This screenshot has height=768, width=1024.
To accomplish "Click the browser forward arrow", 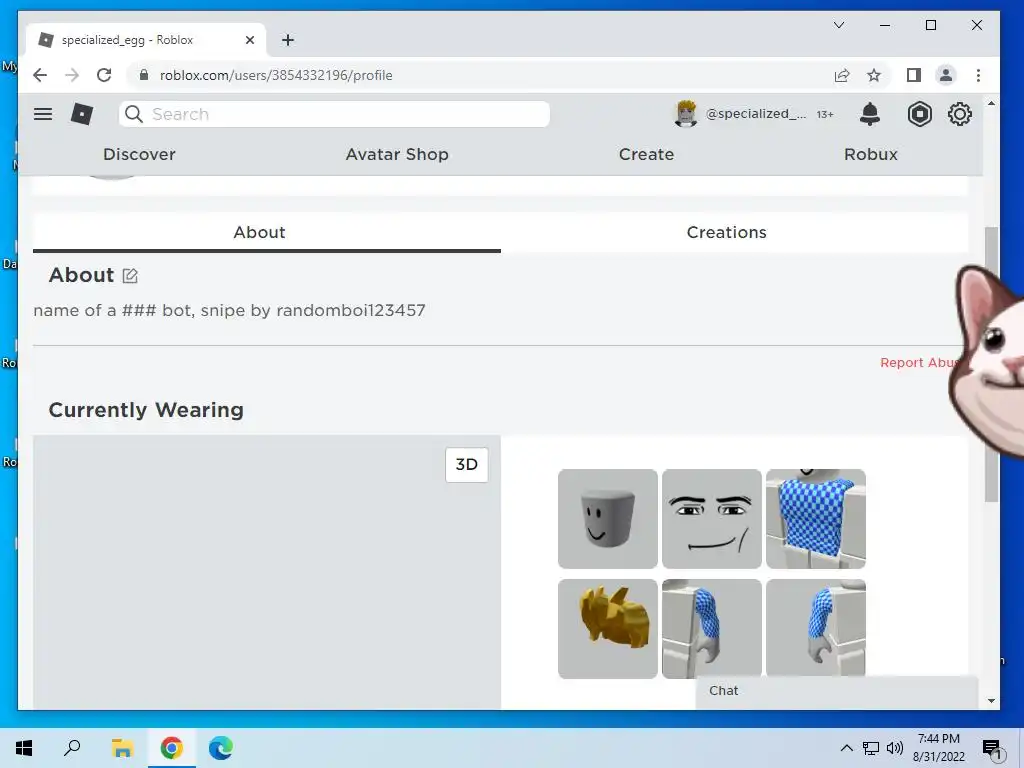I will (72, 75).
